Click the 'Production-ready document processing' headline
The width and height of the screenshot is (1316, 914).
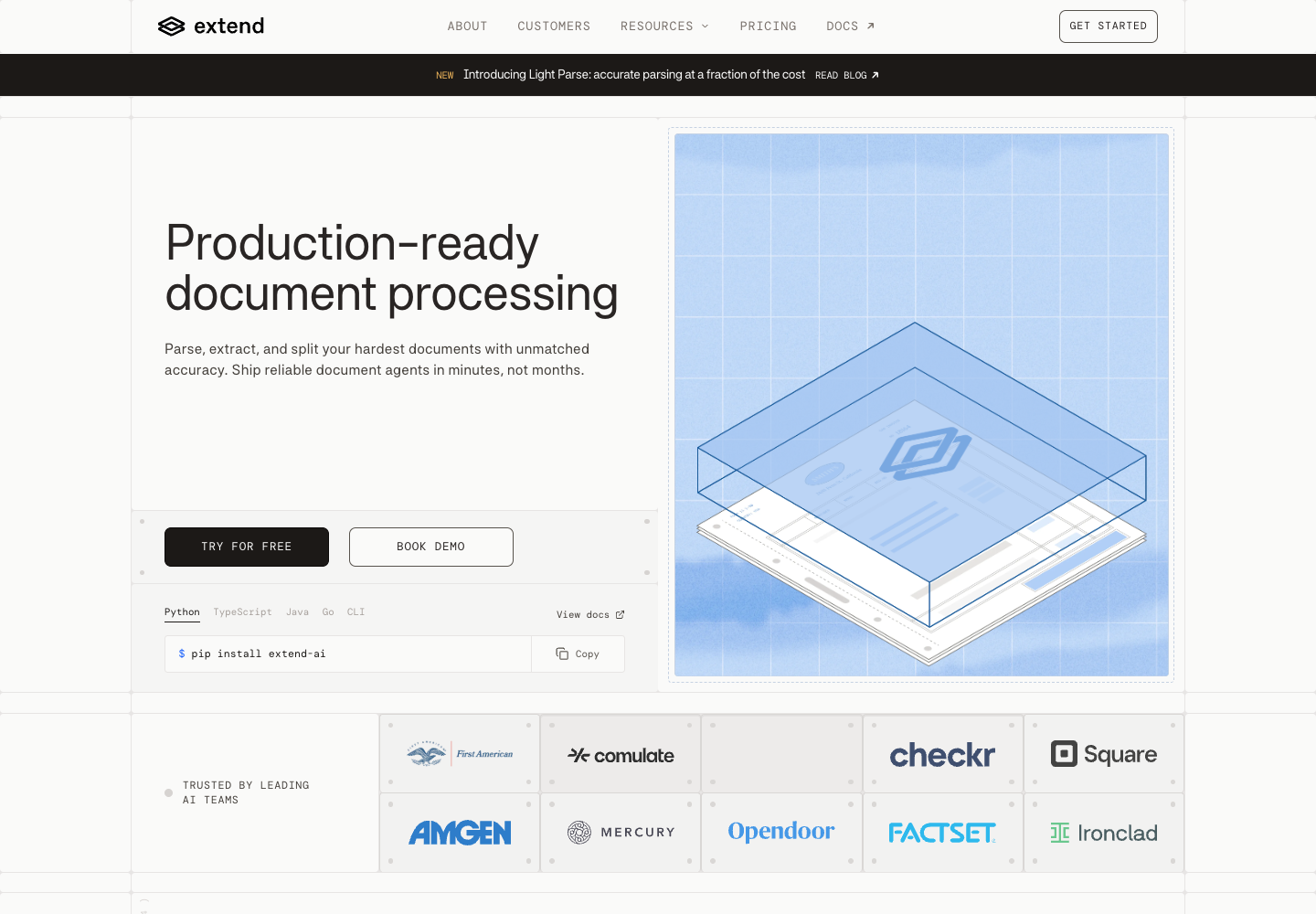point(392,269)
